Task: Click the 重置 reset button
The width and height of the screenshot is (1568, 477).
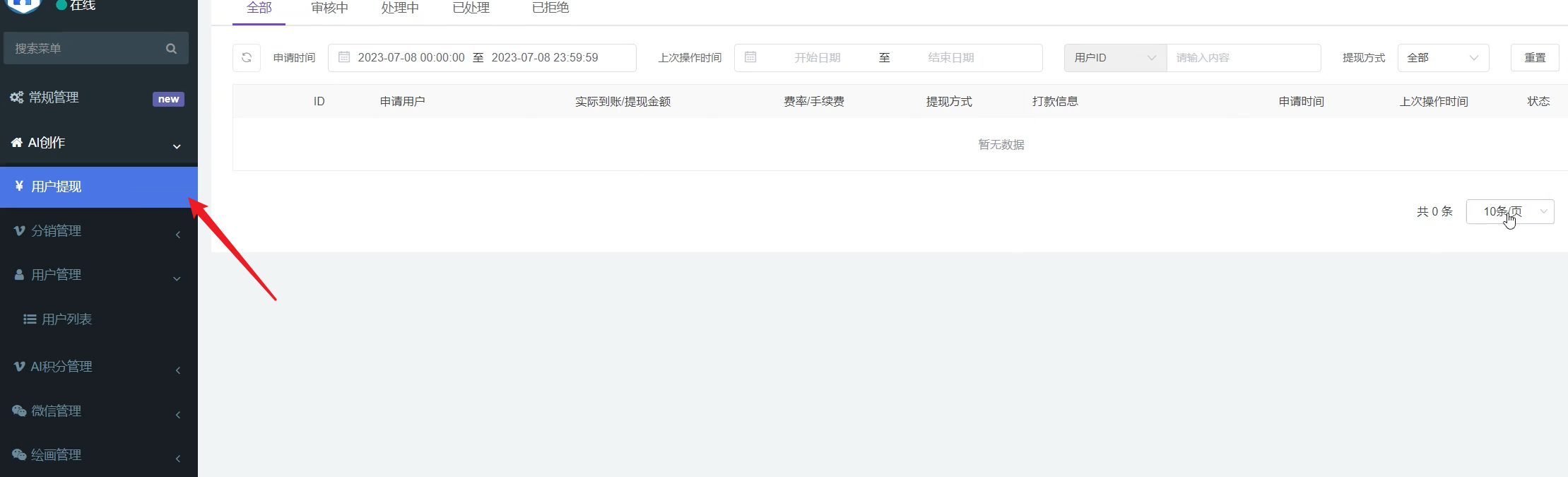Action: 1535,58
